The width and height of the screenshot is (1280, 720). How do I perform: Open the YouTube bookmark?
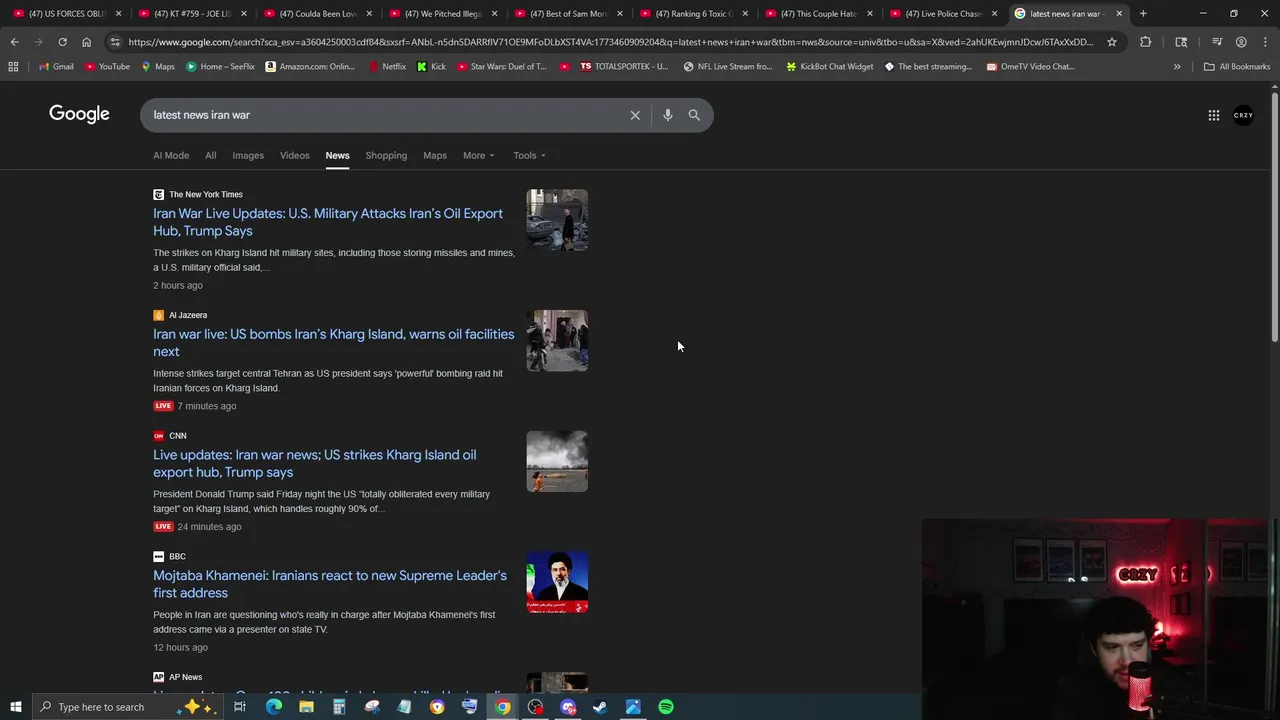[108, 66]
